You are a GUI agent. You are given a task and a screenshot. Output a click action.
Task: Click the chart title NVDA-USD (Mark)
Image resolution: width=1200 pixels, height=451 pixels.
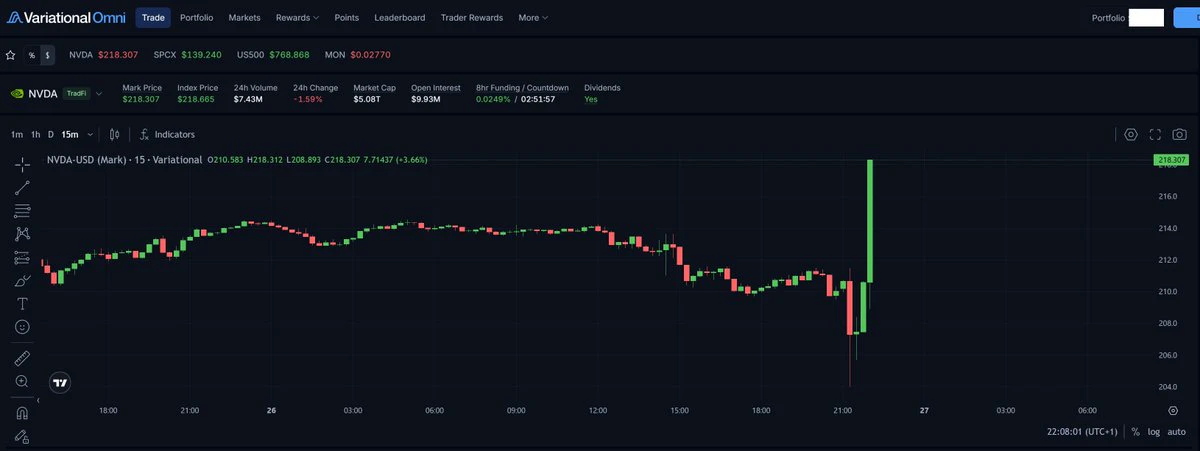tap(89, 160)
